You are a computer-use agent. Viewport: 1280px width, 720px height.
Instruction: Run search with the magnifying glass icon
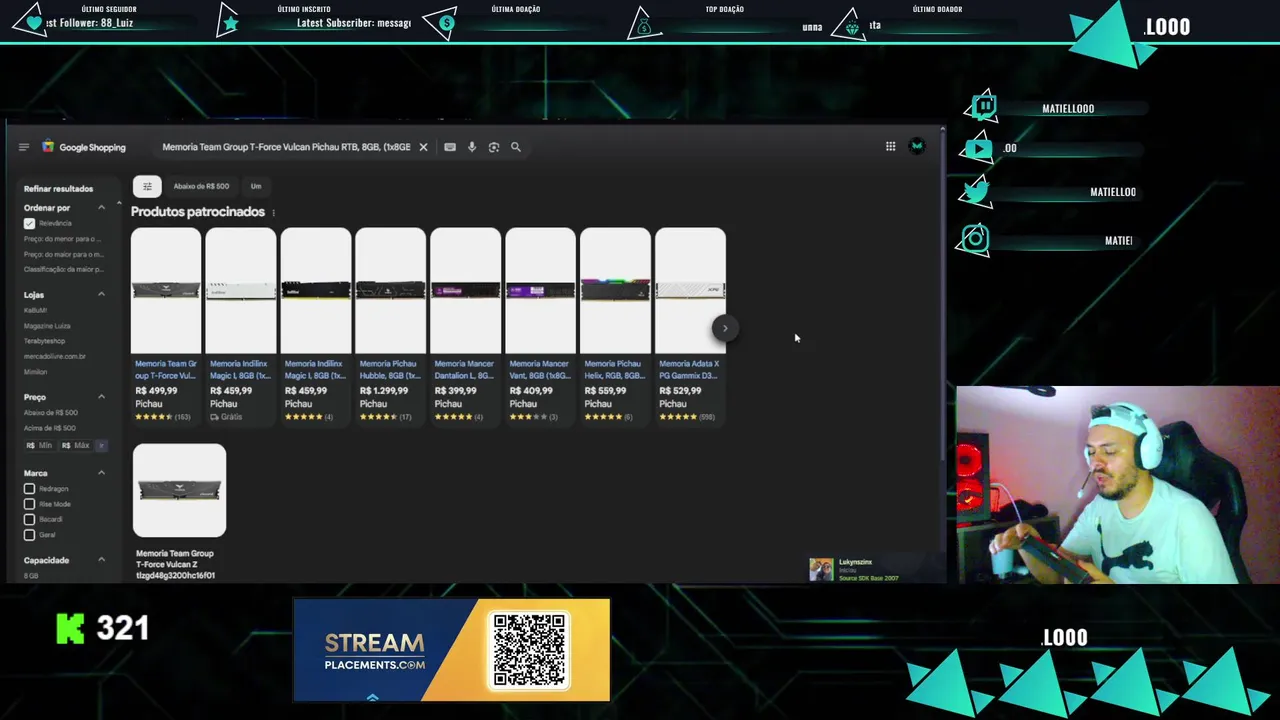[x=516, y=147]
